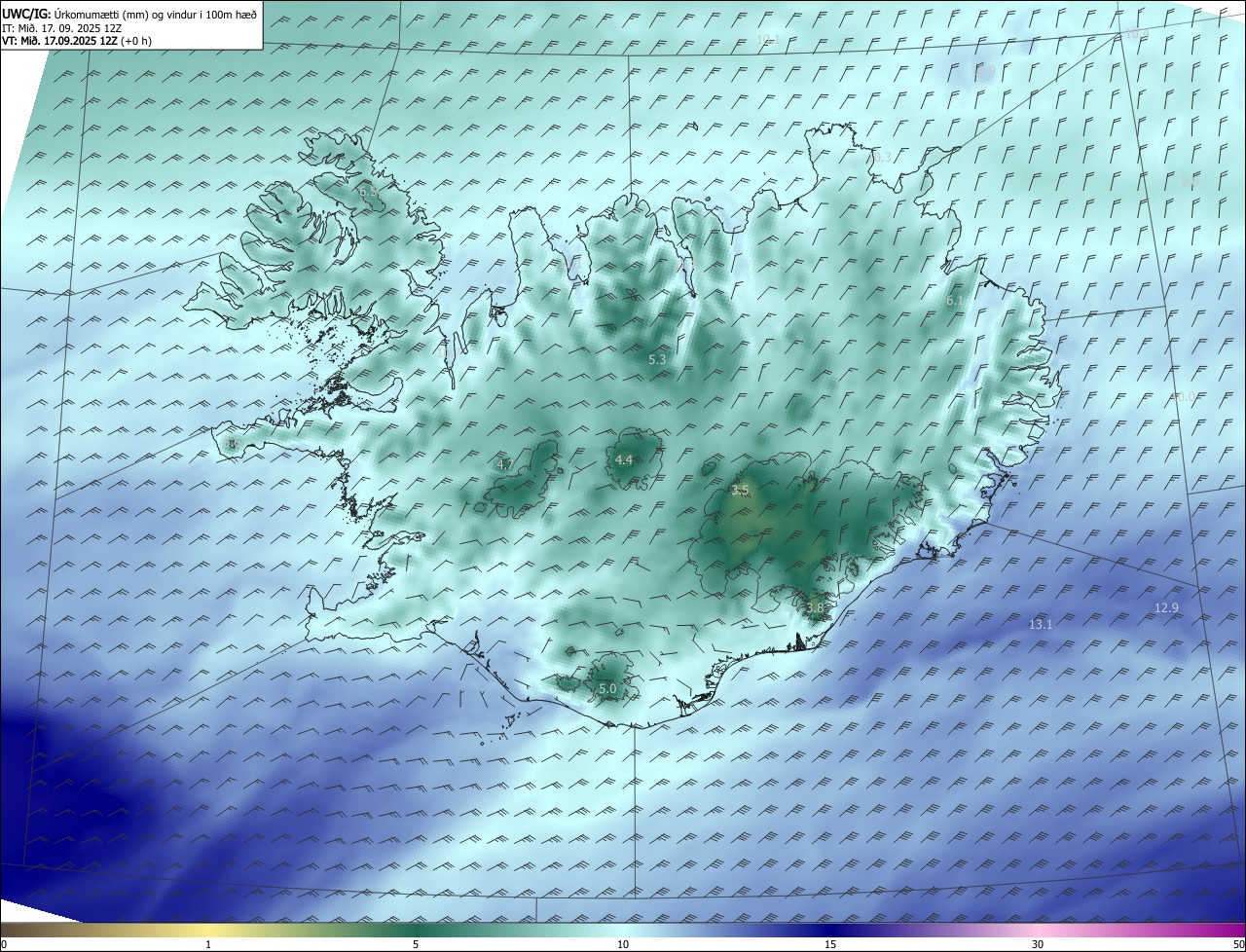Click the 5.0 value label in the south
1246x952 pixels.
(x=607, y=688)
